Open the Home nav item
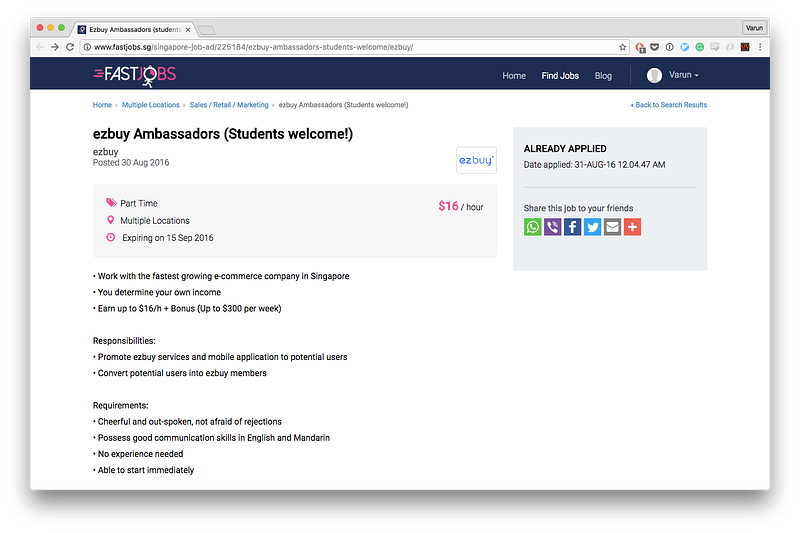This screenshot has height=533, width=800. pos(514,75)
